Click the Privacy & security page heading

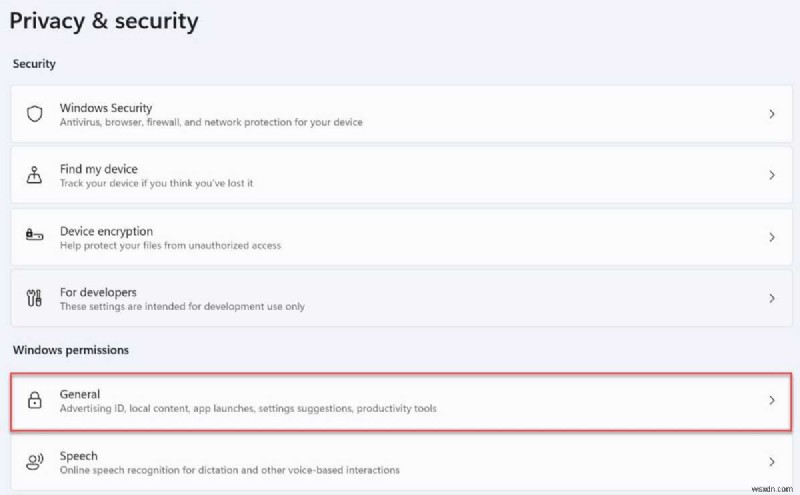point(104,21)
